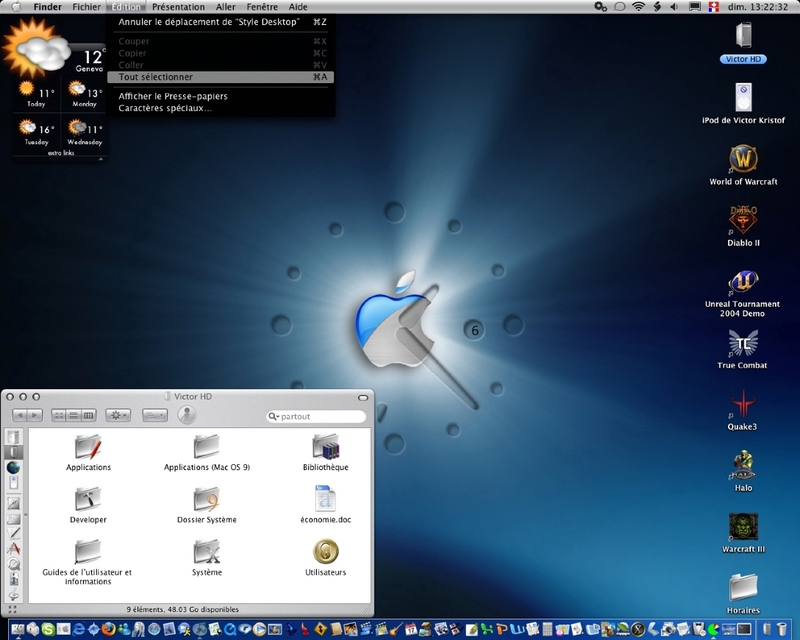Open the Fichier menu

[86, 7]
